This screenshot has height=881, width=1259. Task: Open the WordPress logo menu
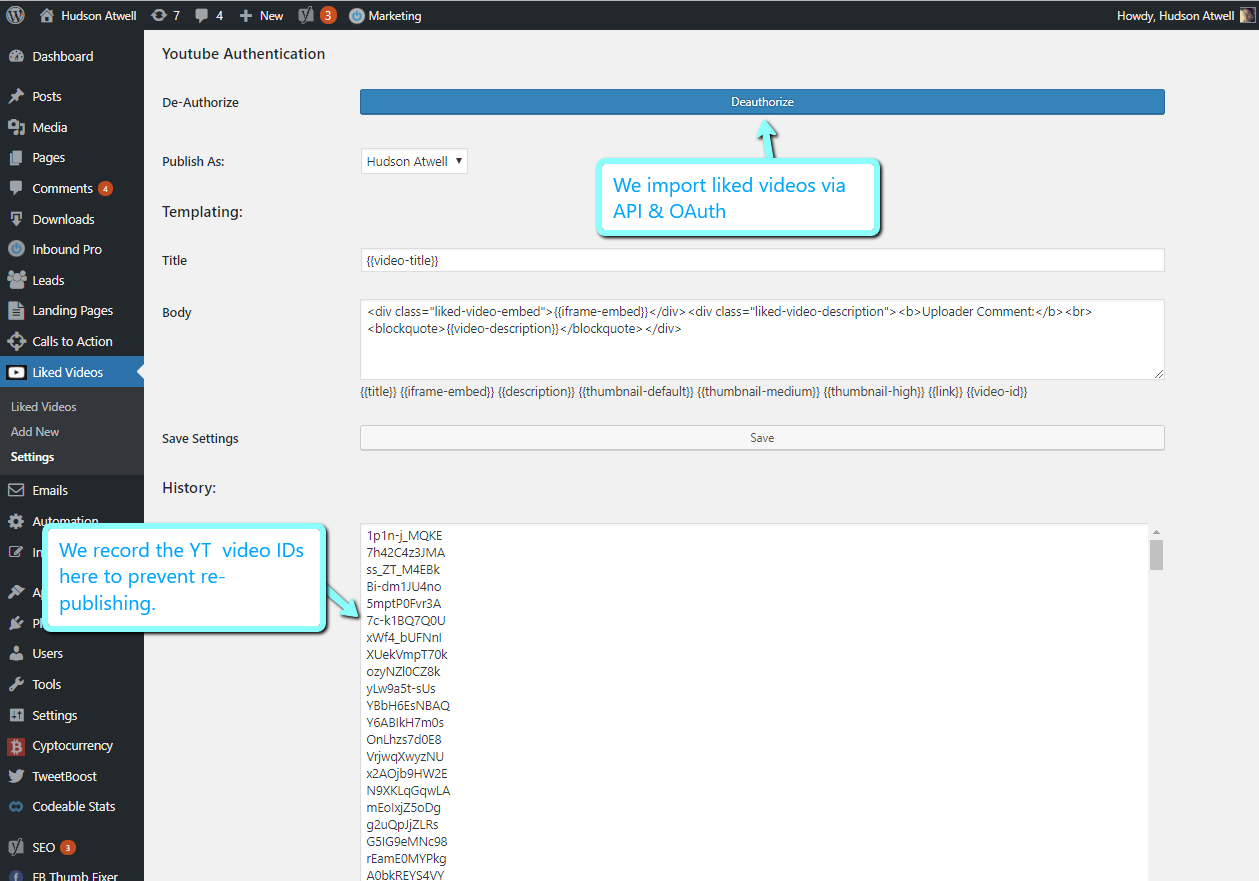[x=15, y=15]
